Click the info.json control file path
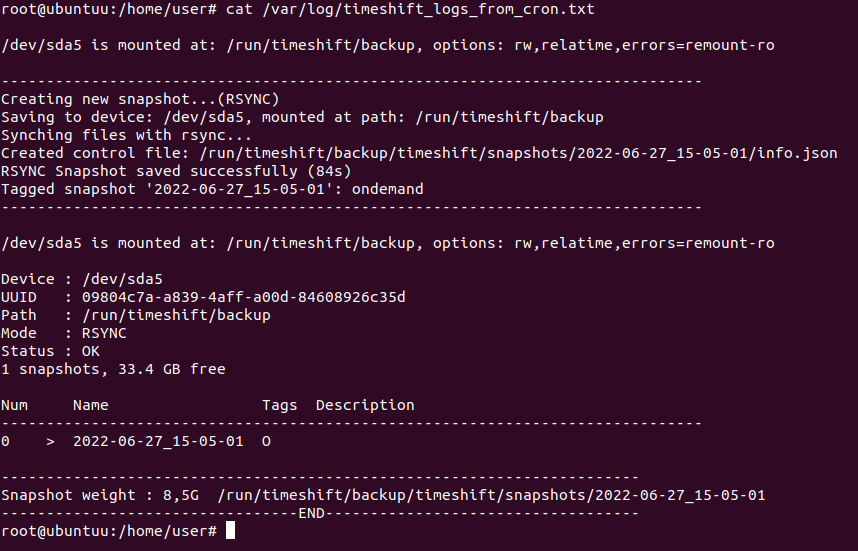 click(520, 153)
